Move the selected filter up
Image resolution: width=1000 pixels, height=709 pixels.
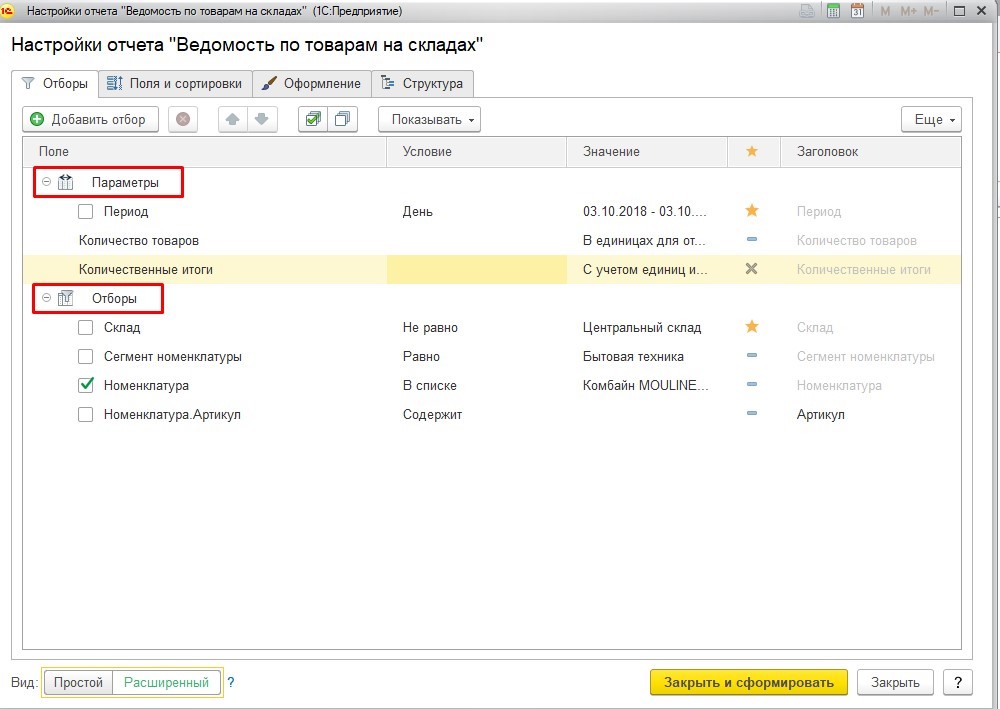tap(233, 119)
